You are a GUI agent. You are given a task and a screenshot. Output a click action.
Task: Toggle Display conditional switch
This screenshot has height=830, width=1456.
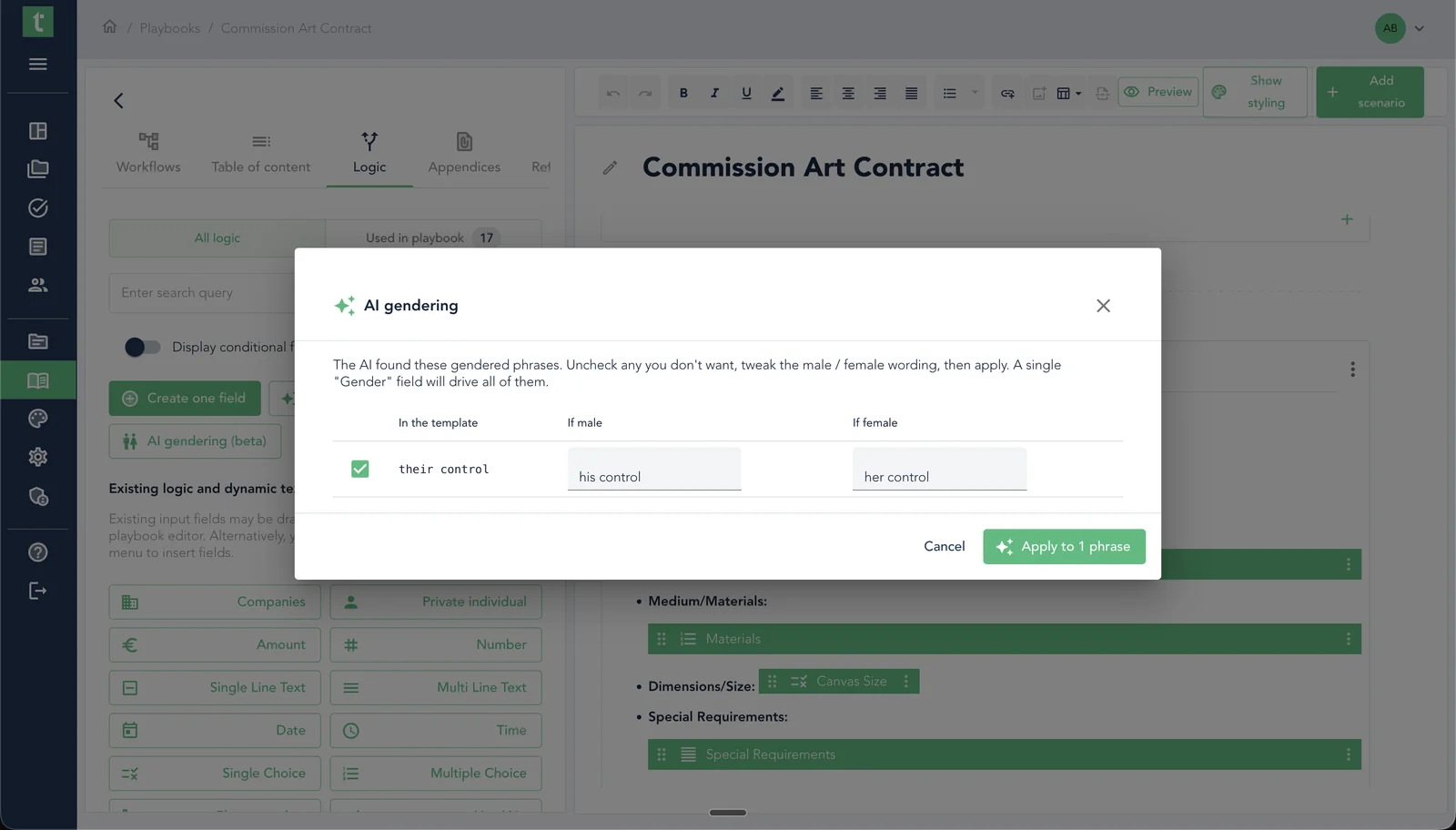pos(142,347)
